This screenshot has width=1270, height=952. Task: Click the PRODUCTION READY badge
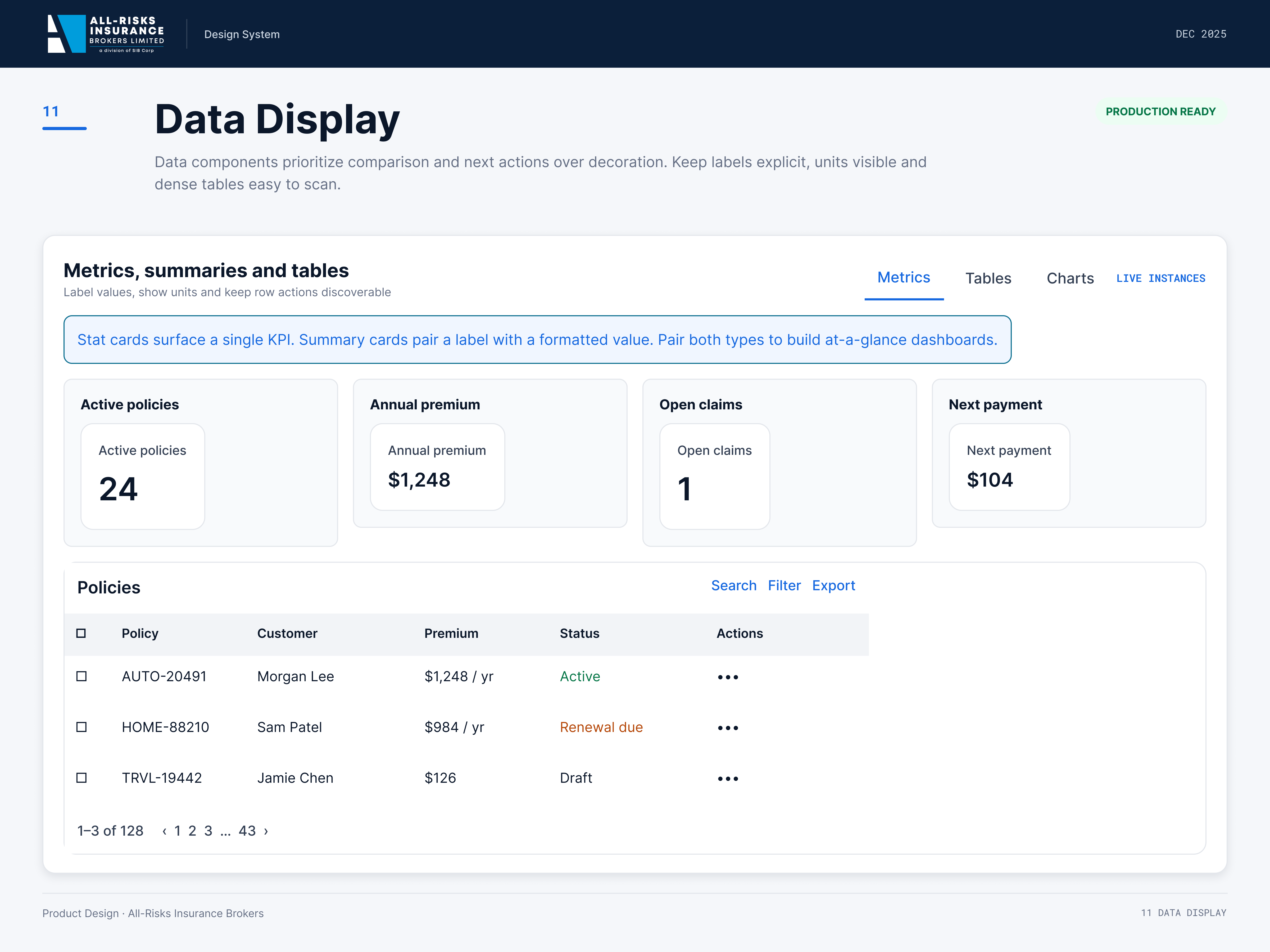(x=1160, y=111)
